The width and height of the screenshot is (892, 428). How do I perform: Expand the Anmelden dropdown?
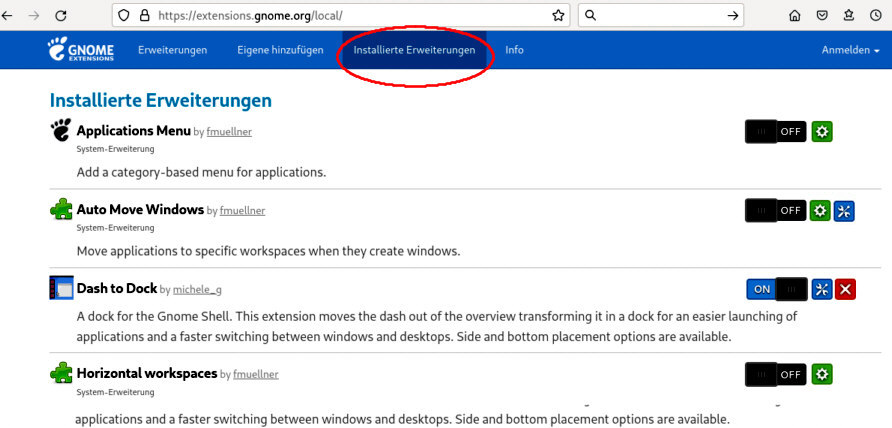point(850,50)
